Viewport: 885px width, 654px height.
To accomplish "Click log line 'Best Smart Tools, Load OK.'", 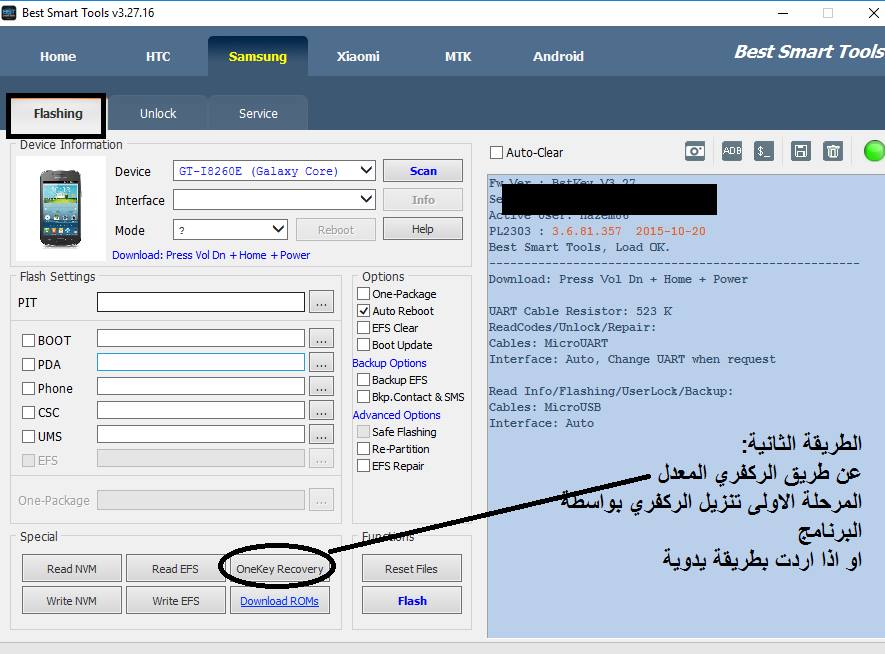I will [579, 247].
